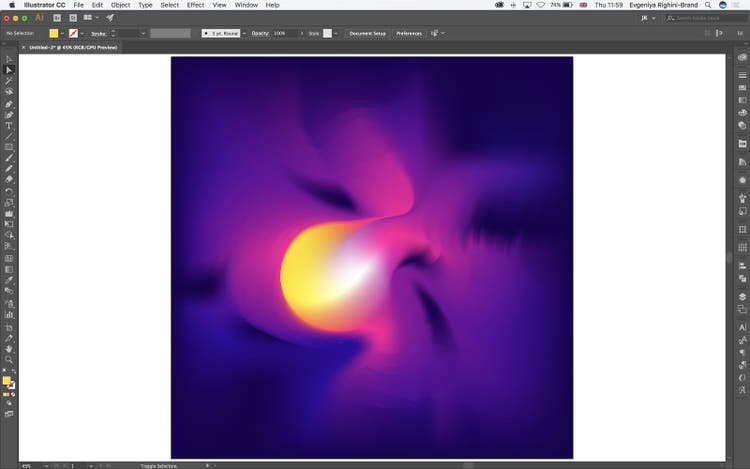Select the Pen tool
Image resolution: width=750 pixels, height=469 pixels.
point(9,104)
